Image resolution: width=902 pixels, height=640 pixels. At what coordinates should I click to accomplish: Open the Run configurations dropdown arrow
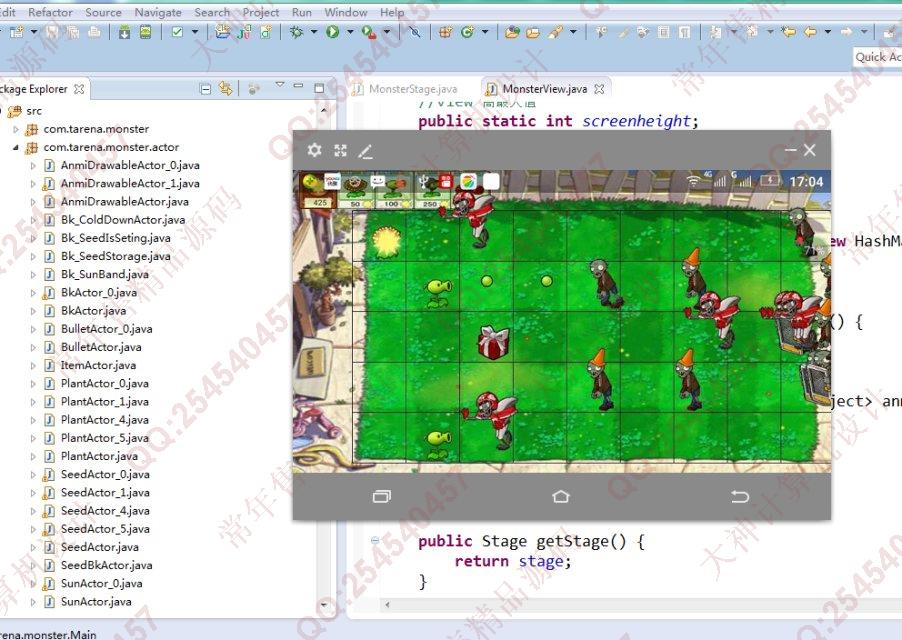[x=350, y=32]
